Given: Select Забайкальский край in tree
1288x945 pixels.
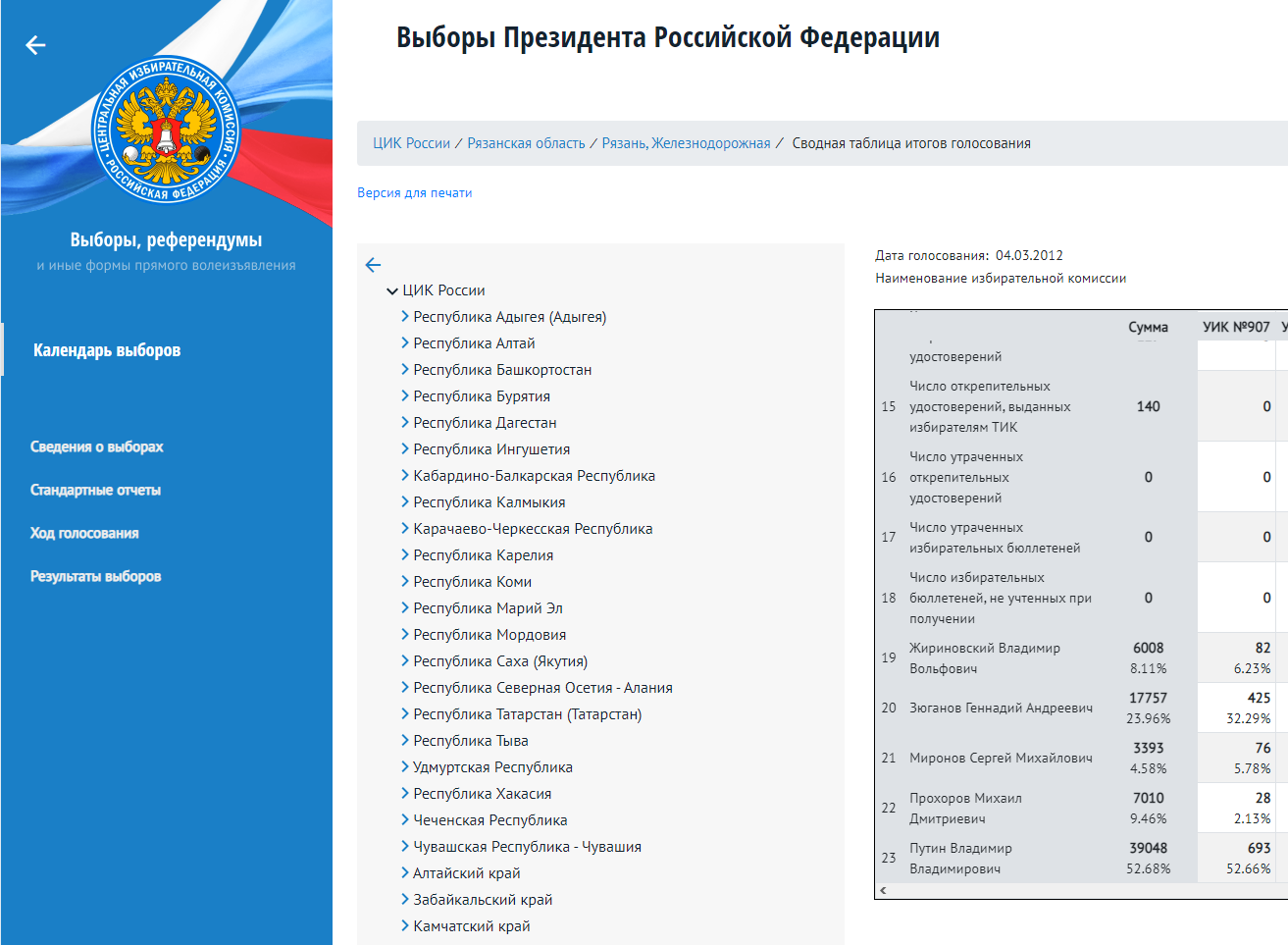Looking at the screenshot, I should point(483,900).
